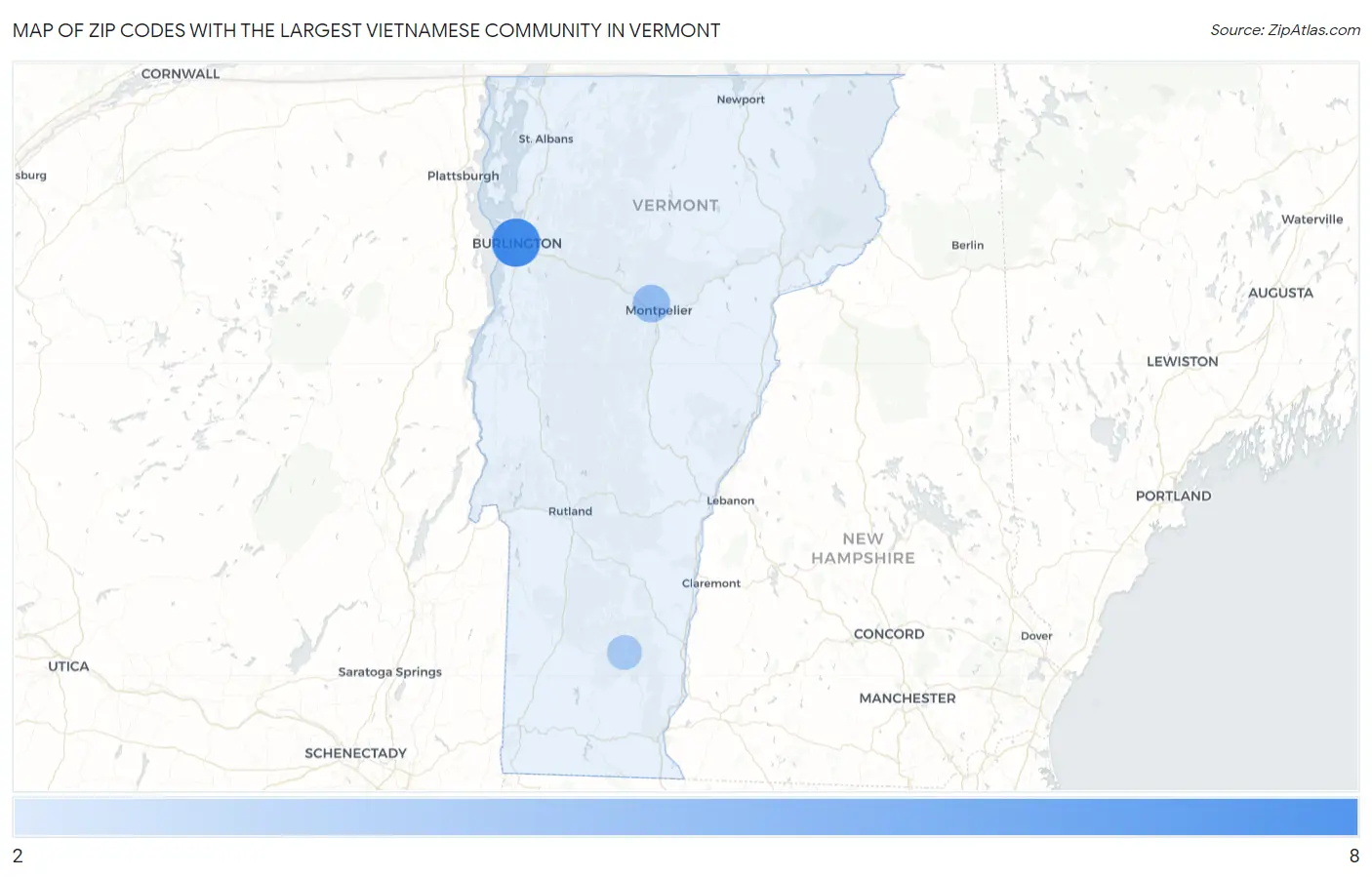
Task: Click the AUGUSTA city label
Action: coord(1280,293)
